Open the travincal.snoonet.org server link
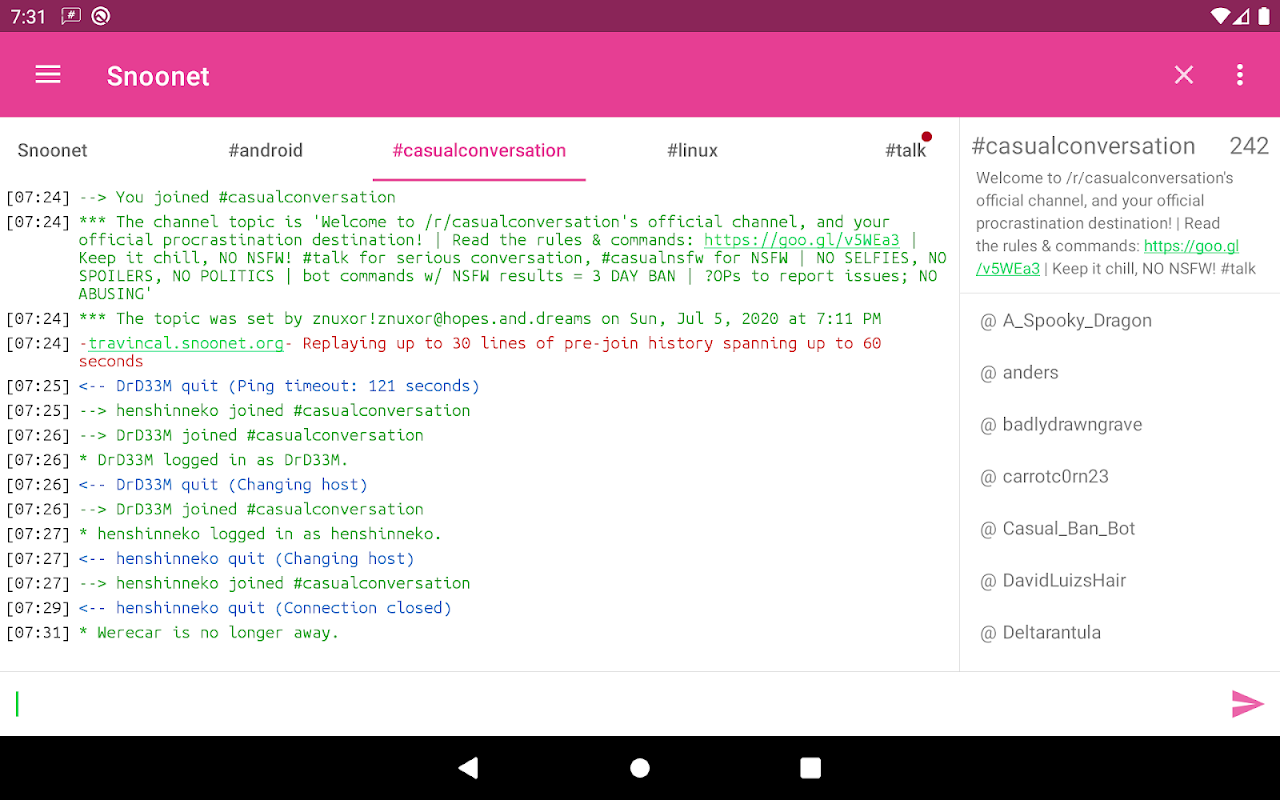This screenshot has height=800, width=1280. [x=186, y=343]
